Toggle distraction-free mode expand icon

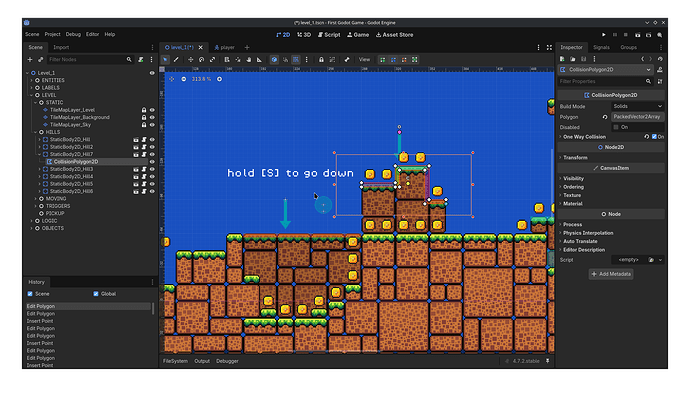click(549, 48)
